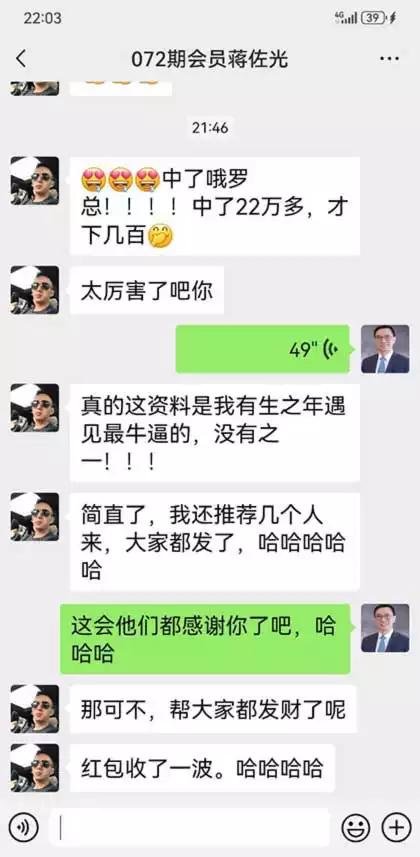This screenshot has width=420, height=857.
Task: Select the message 中了22万多，才下几百
Action: (215, 206)
